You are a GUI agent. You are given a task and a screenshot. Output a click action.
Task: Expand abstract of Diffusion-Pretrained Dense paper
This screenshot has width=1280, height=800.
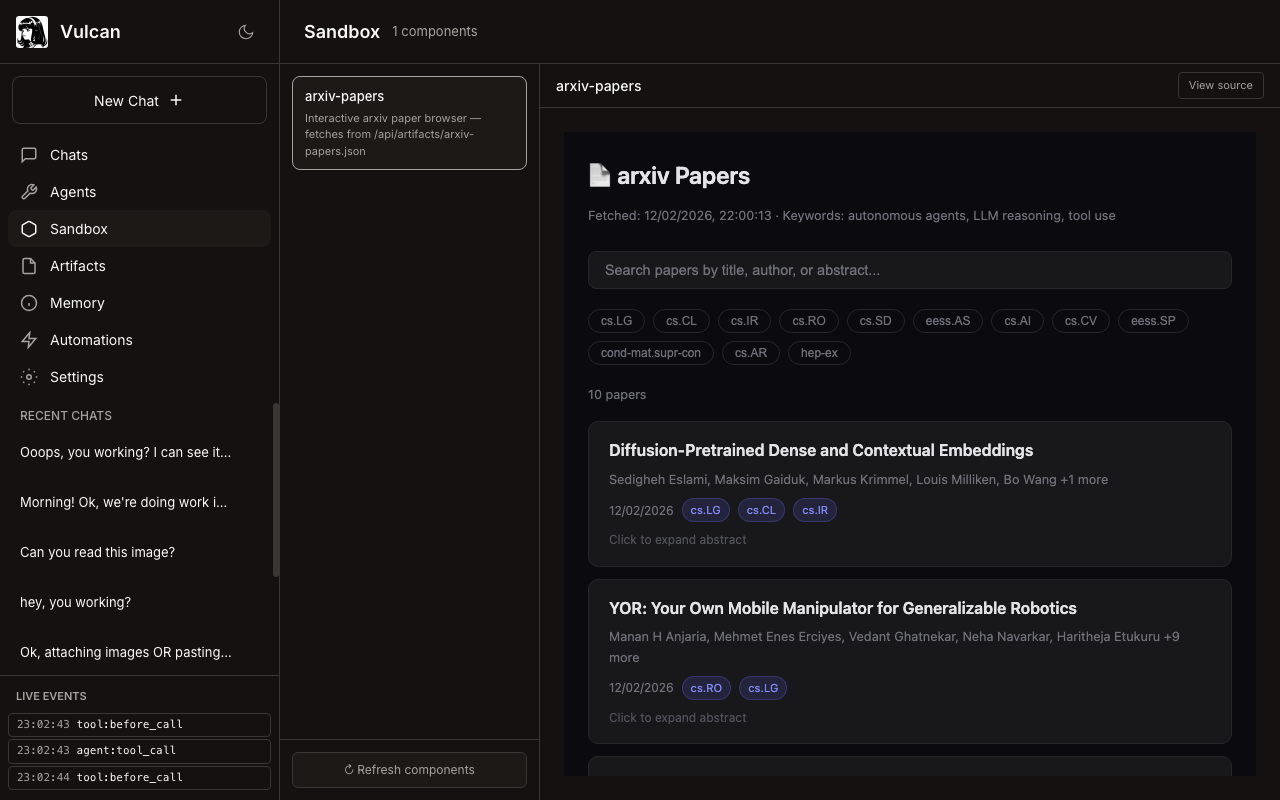(x=677, y=540)
